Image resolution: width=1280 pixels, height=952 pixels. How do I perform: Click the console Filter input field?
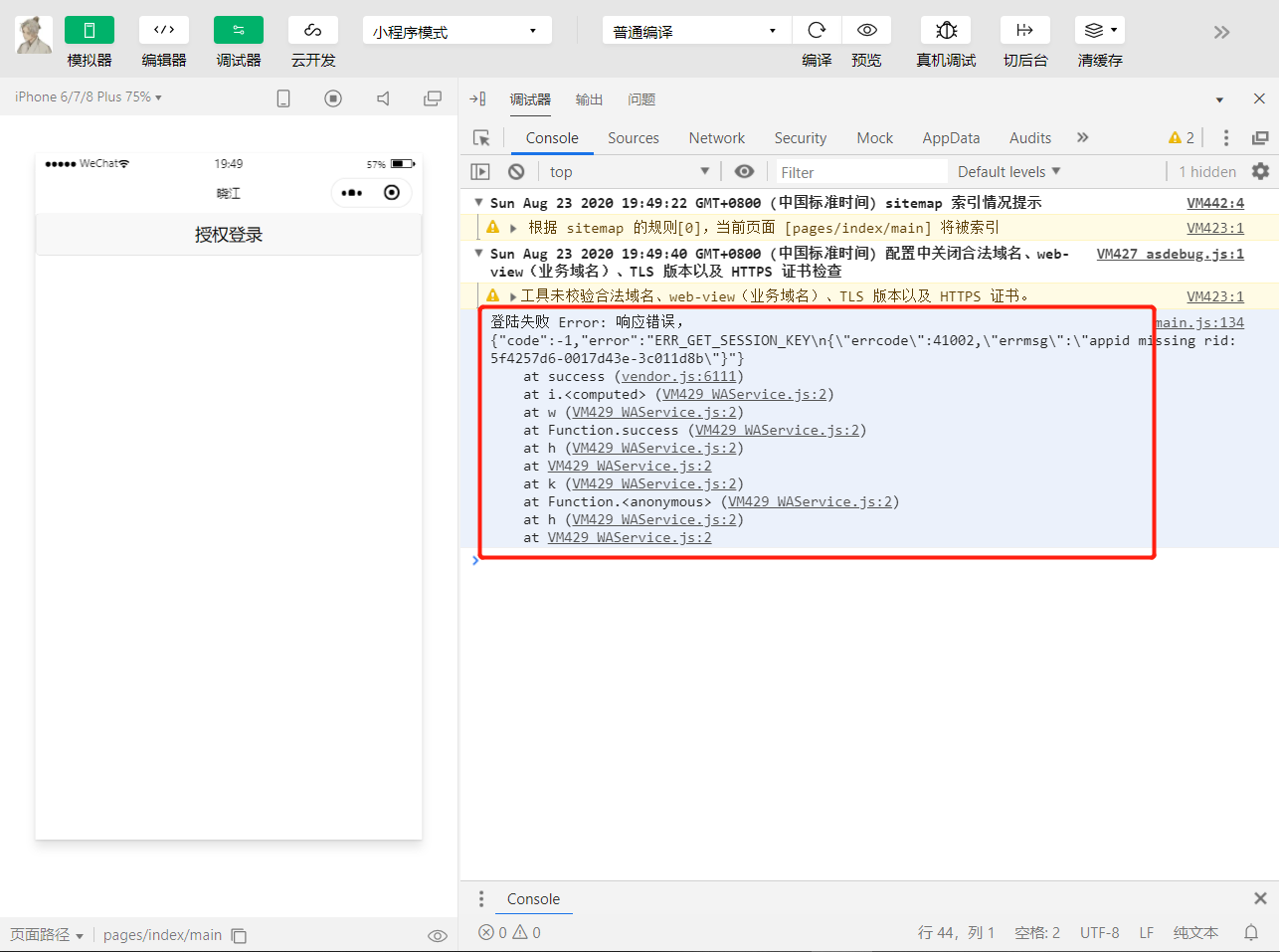[x=860, y=172]
